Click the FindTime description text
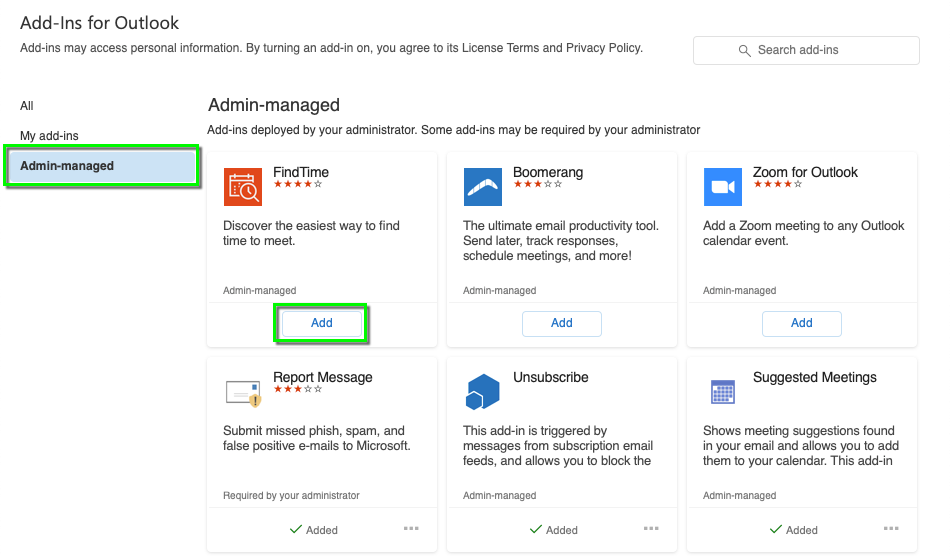 click(x=311, y=233)
